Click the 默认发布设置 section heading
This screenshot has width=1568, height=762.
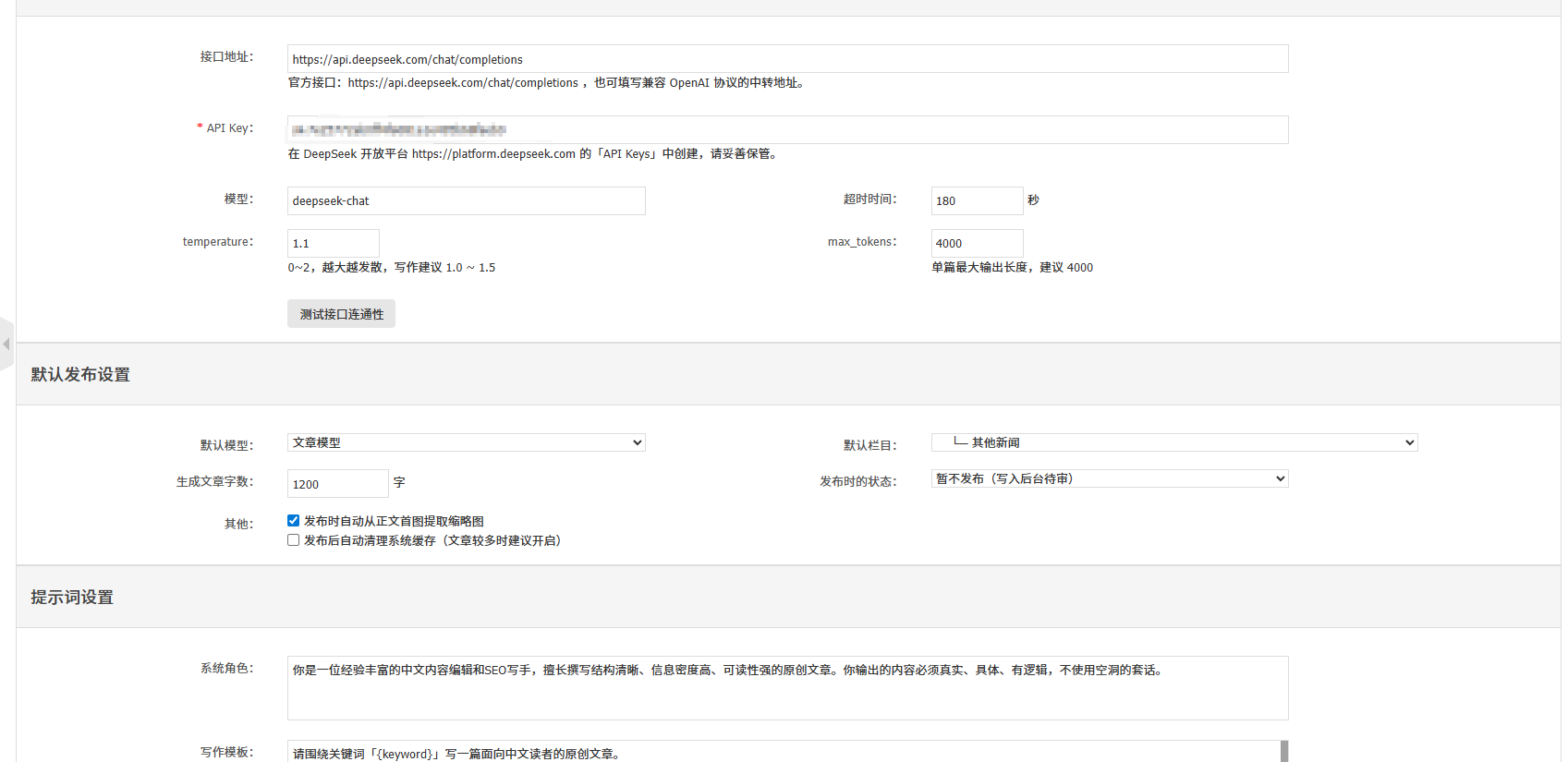point(80,374)
